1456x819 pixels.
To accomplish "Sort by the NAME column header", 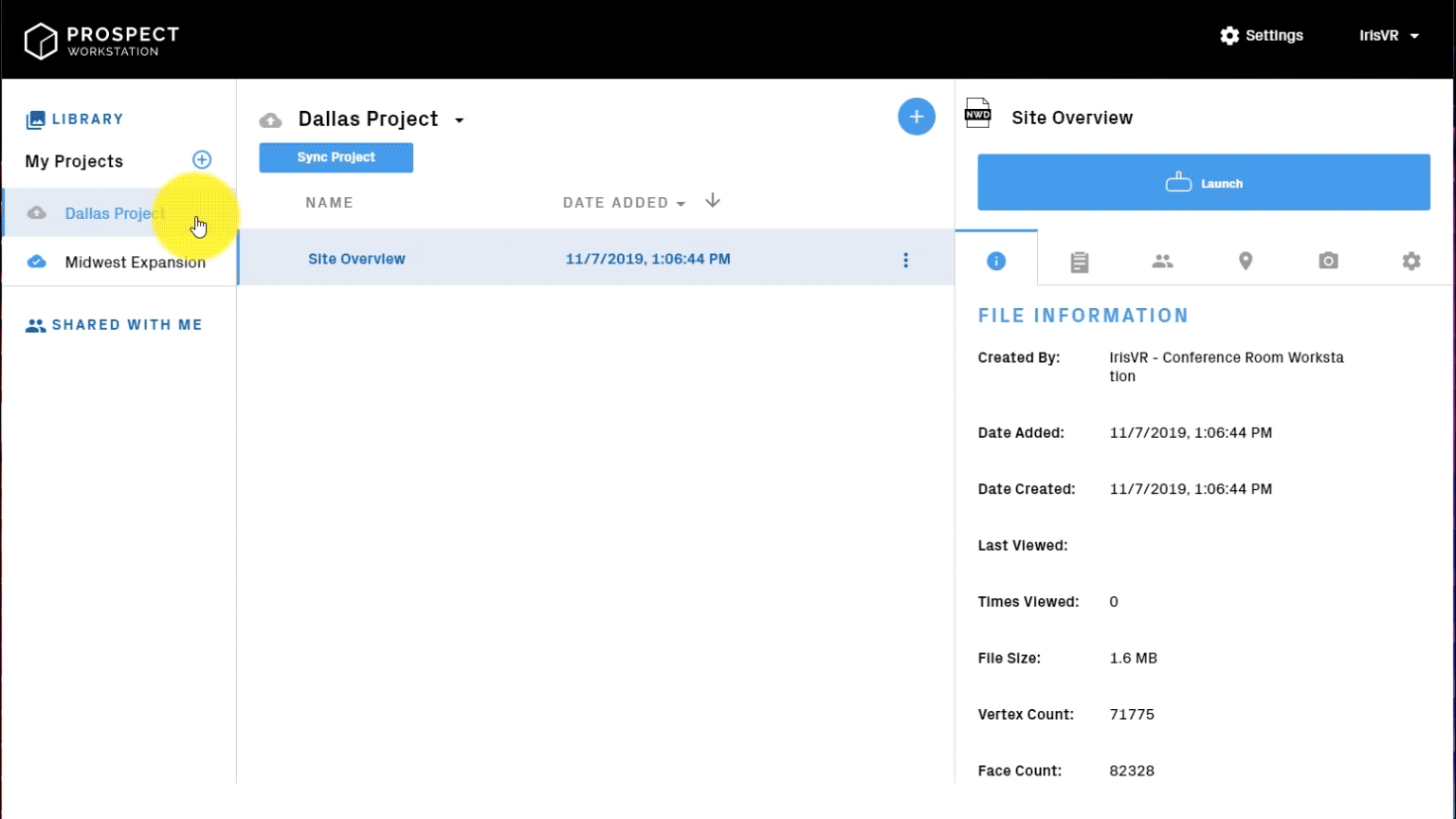I will (x=329, y=203).
